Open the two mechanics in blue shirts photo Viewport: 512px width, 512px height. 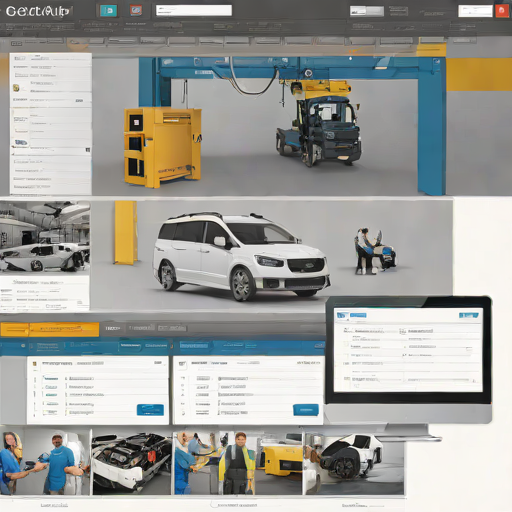[45, 463]
